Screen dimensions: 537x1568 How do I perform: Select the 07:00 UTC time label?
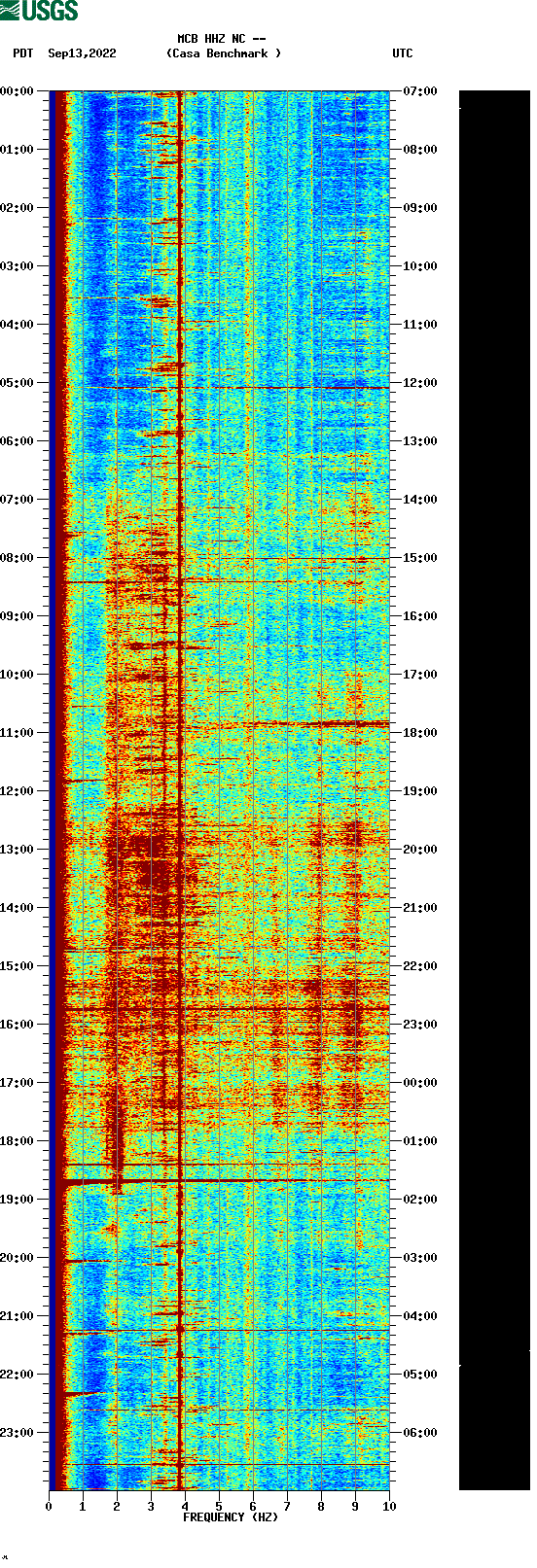[420, 91]
